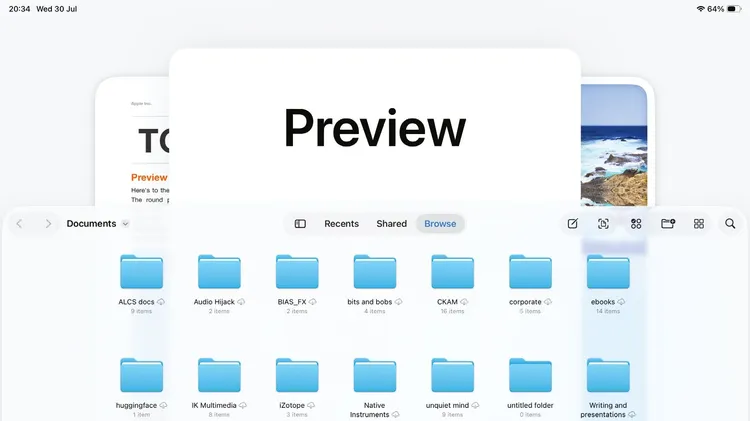Viewport: 750px width, 421px height.
Task: Create a new folder via toolbar icon
Action: coord(668,223)
